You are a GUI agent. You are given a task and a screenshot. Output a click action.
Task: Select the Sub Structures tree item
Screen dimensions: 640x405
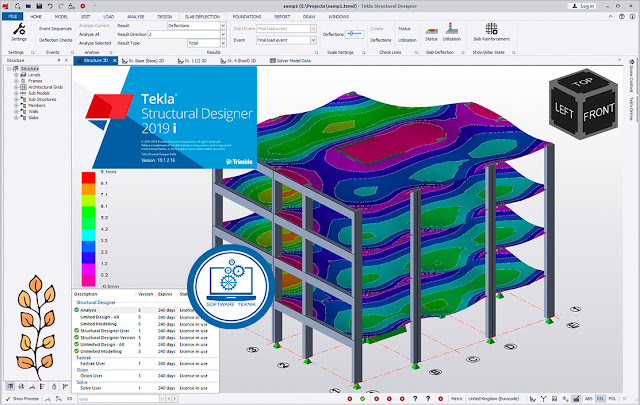(42, 100)
